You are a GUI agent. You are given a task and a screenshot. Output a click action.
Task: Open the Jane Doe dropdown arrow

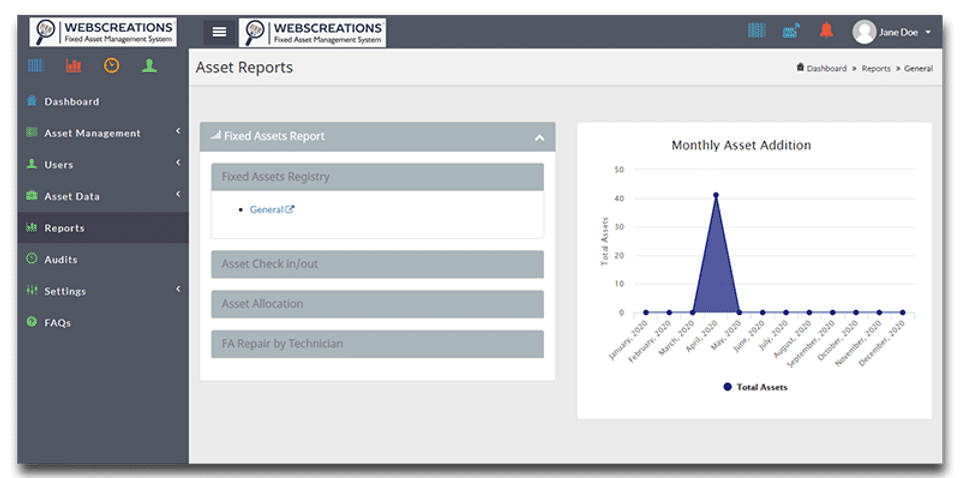(928, 32)
